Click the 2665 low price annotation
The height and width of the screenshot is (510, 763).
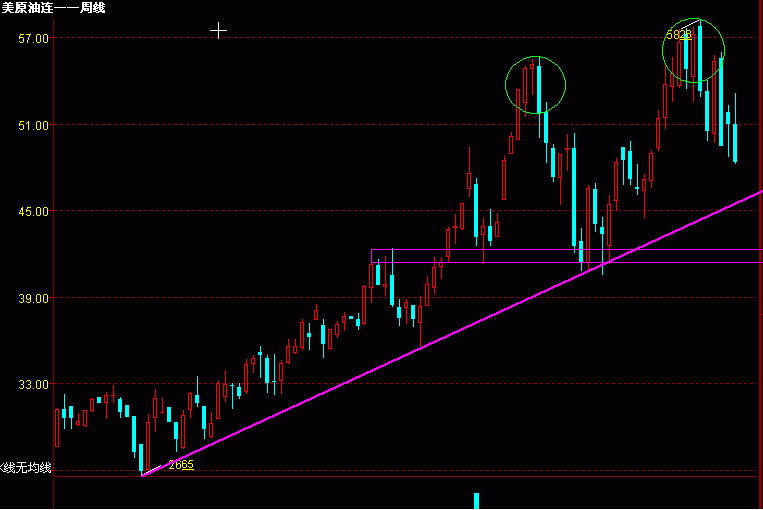(181, 465)
